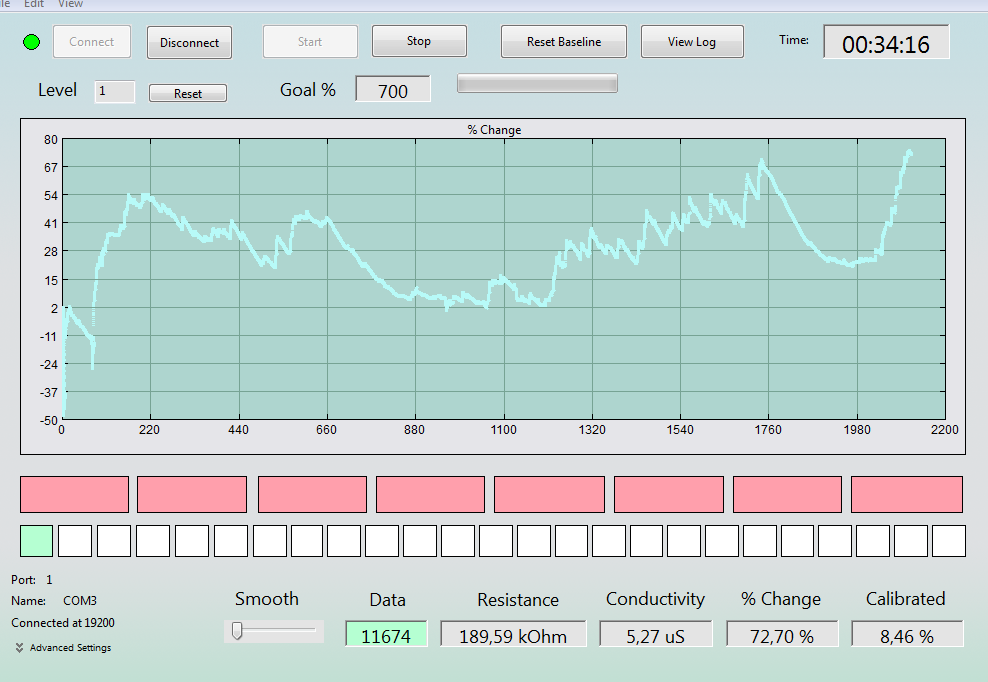Image resolution: width=988 pixels, height=682 pixels.
Task: Click the Connected at 19200 status text
Action: (63, 623)
